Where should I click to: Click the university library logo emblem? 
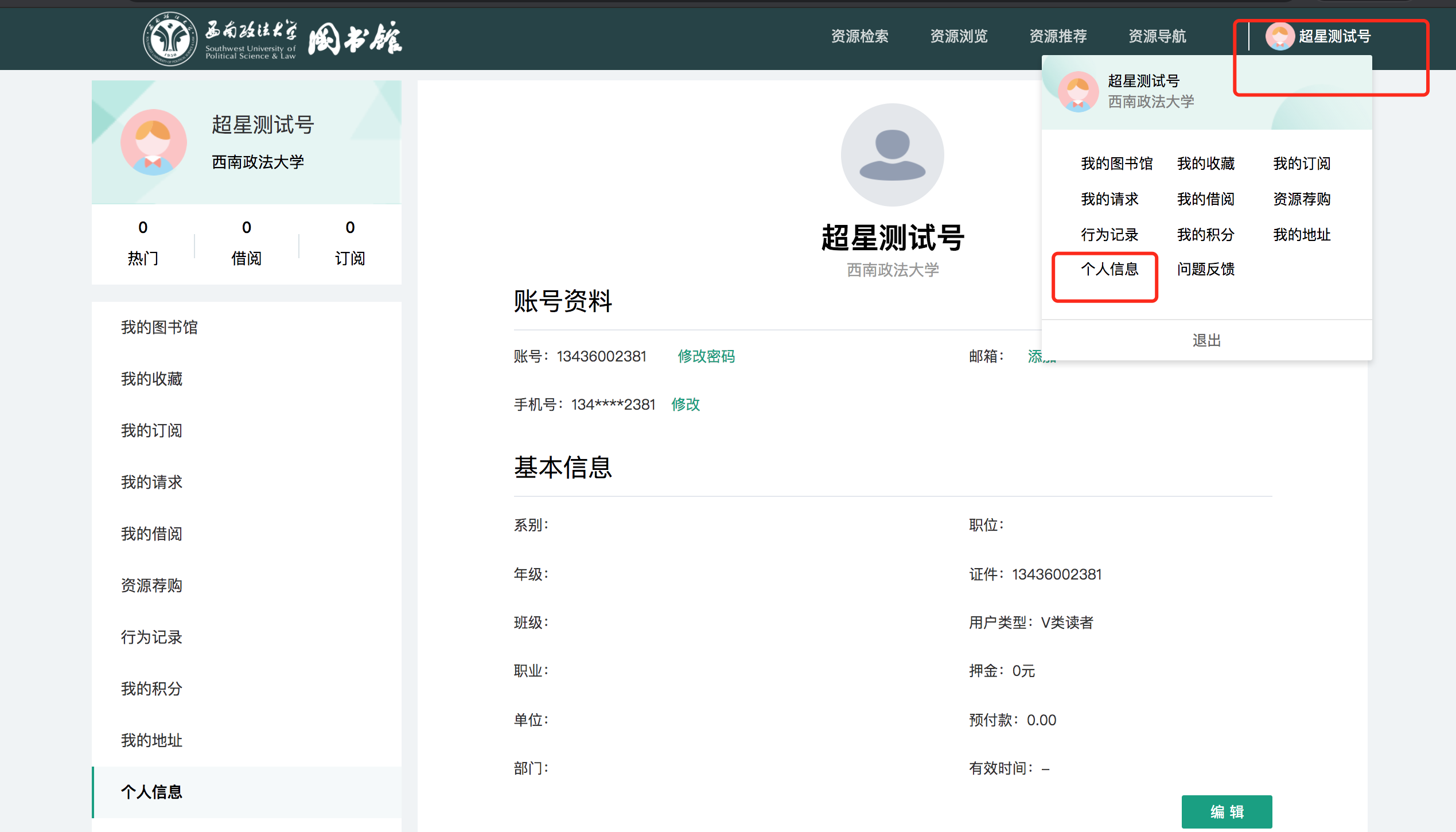pos(170,38)
